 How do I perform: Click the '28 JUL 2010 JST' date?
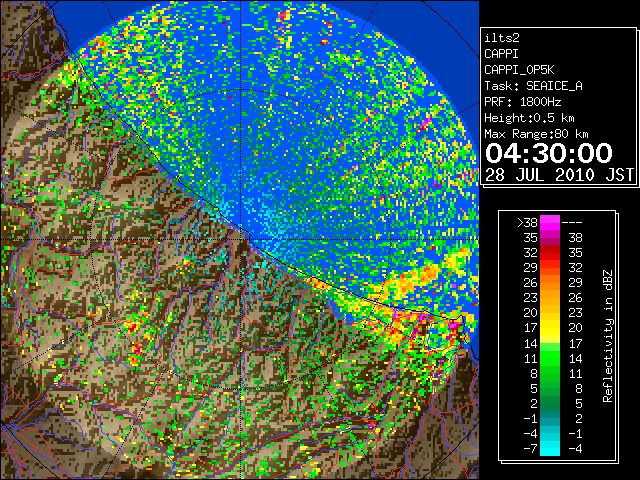560,175
